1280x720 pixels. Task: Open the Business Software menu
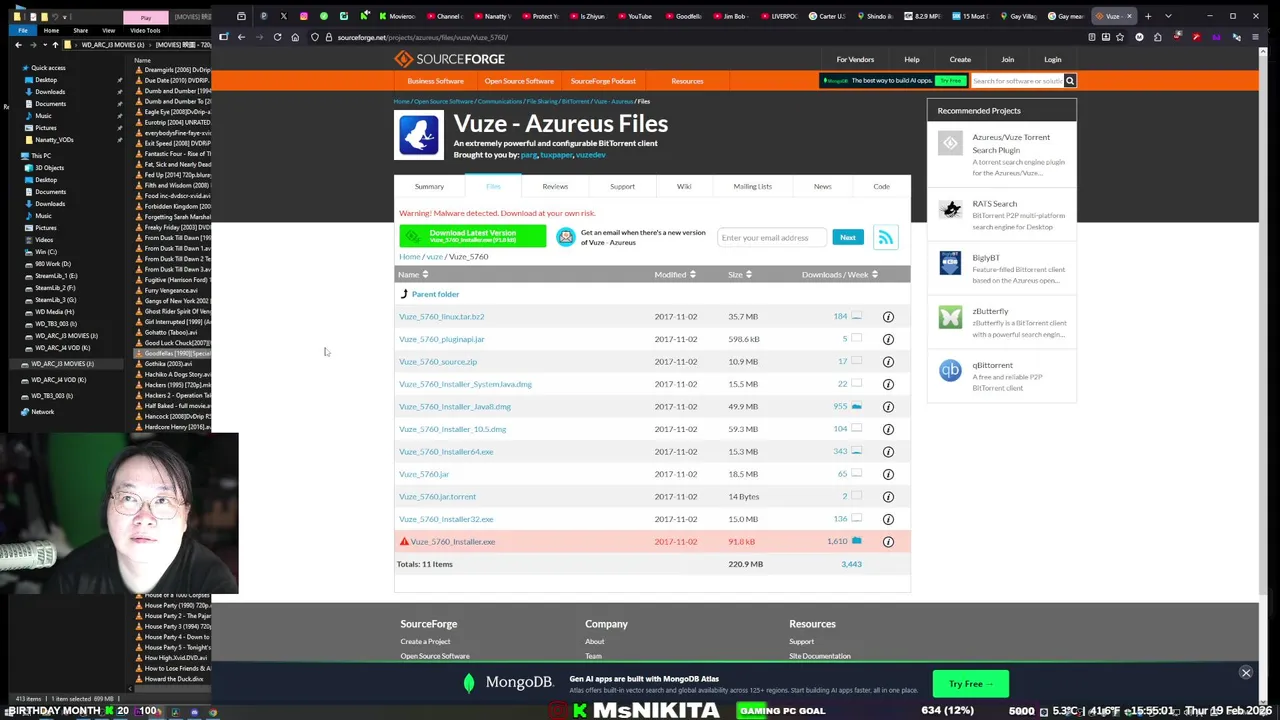(x=435, y=81)
